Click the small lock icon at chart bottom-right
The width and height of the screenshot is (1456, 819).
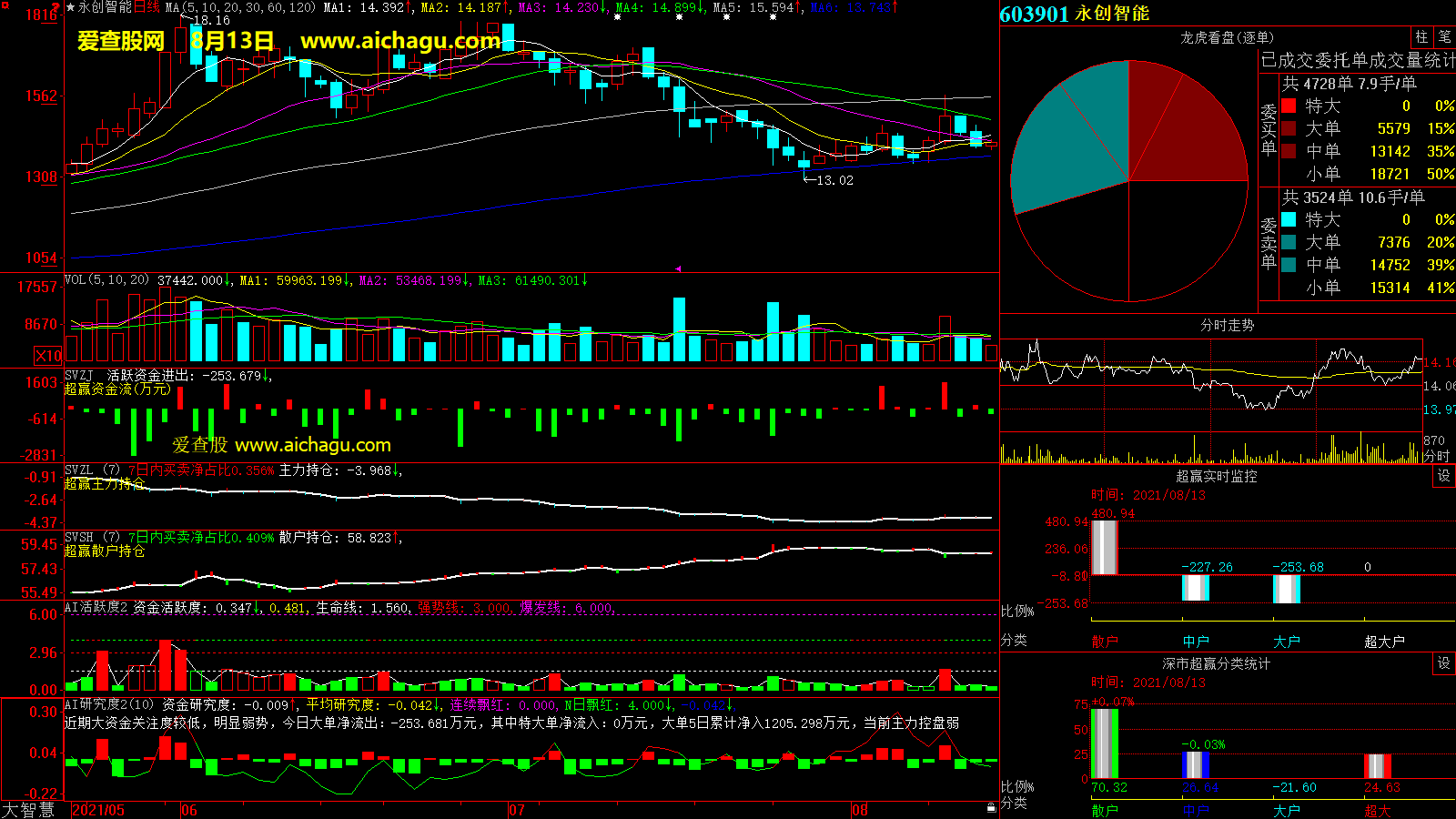click(x=991, y=807)
